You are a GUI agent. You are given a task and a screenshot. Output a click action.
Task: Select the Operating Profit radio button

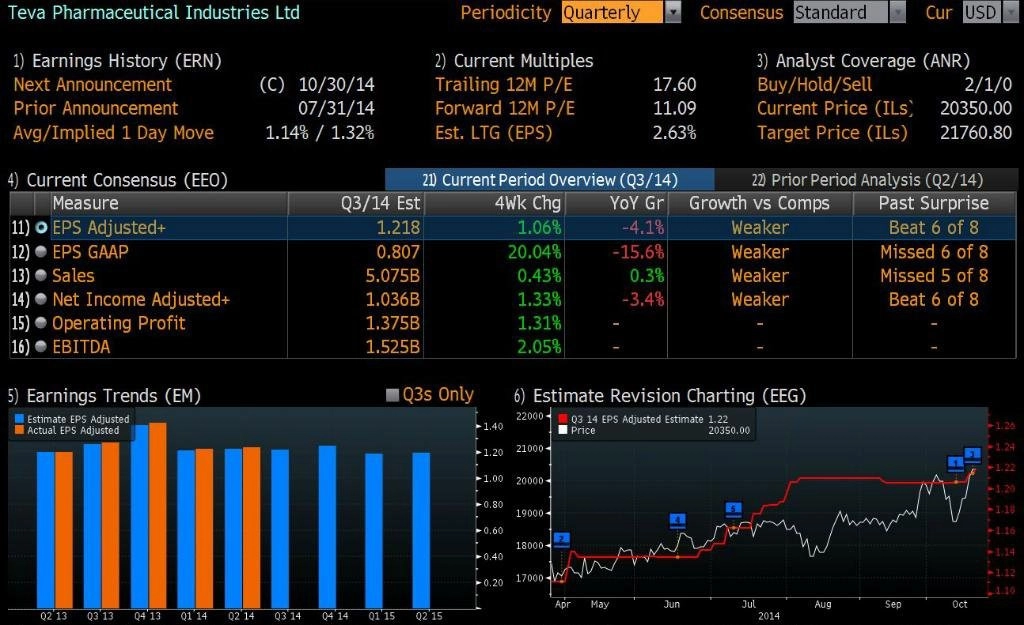[x=41, y=323]
